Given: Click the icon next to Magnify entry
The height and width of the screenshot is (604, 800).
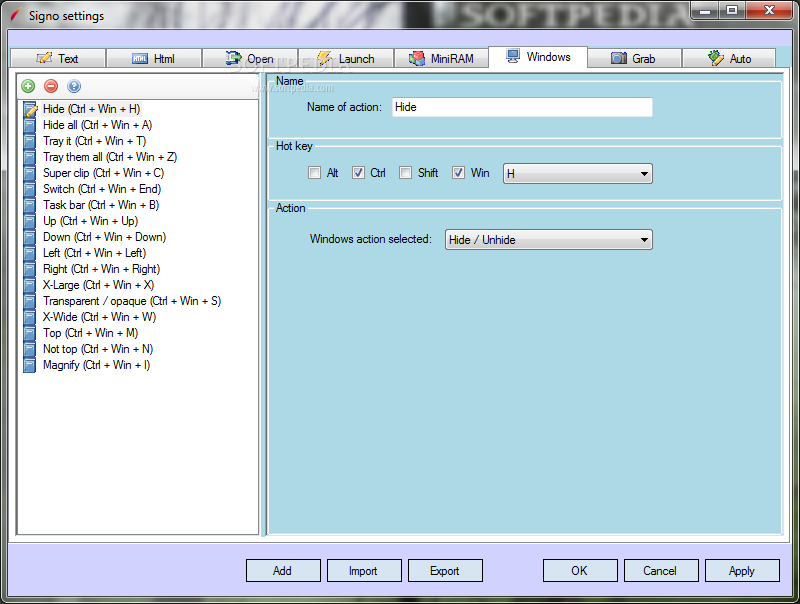Looking at the screenshot, I should 30,365.
